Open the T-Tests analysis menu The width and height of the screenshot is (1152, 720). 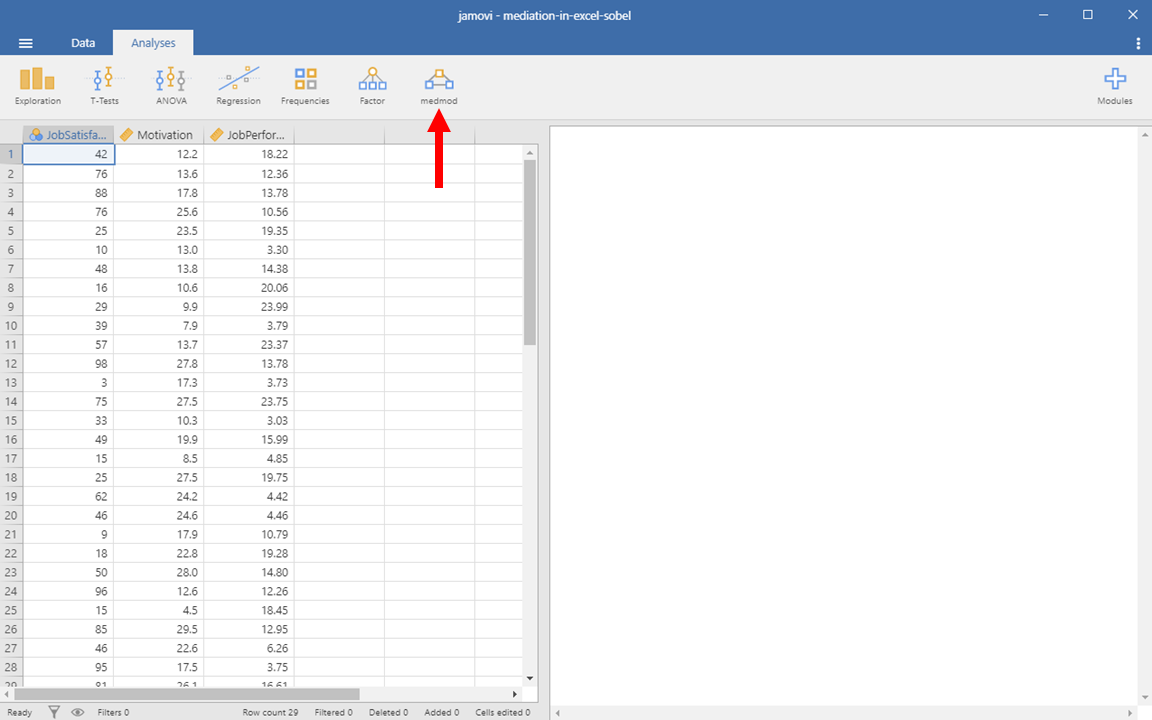pos(104,86)
